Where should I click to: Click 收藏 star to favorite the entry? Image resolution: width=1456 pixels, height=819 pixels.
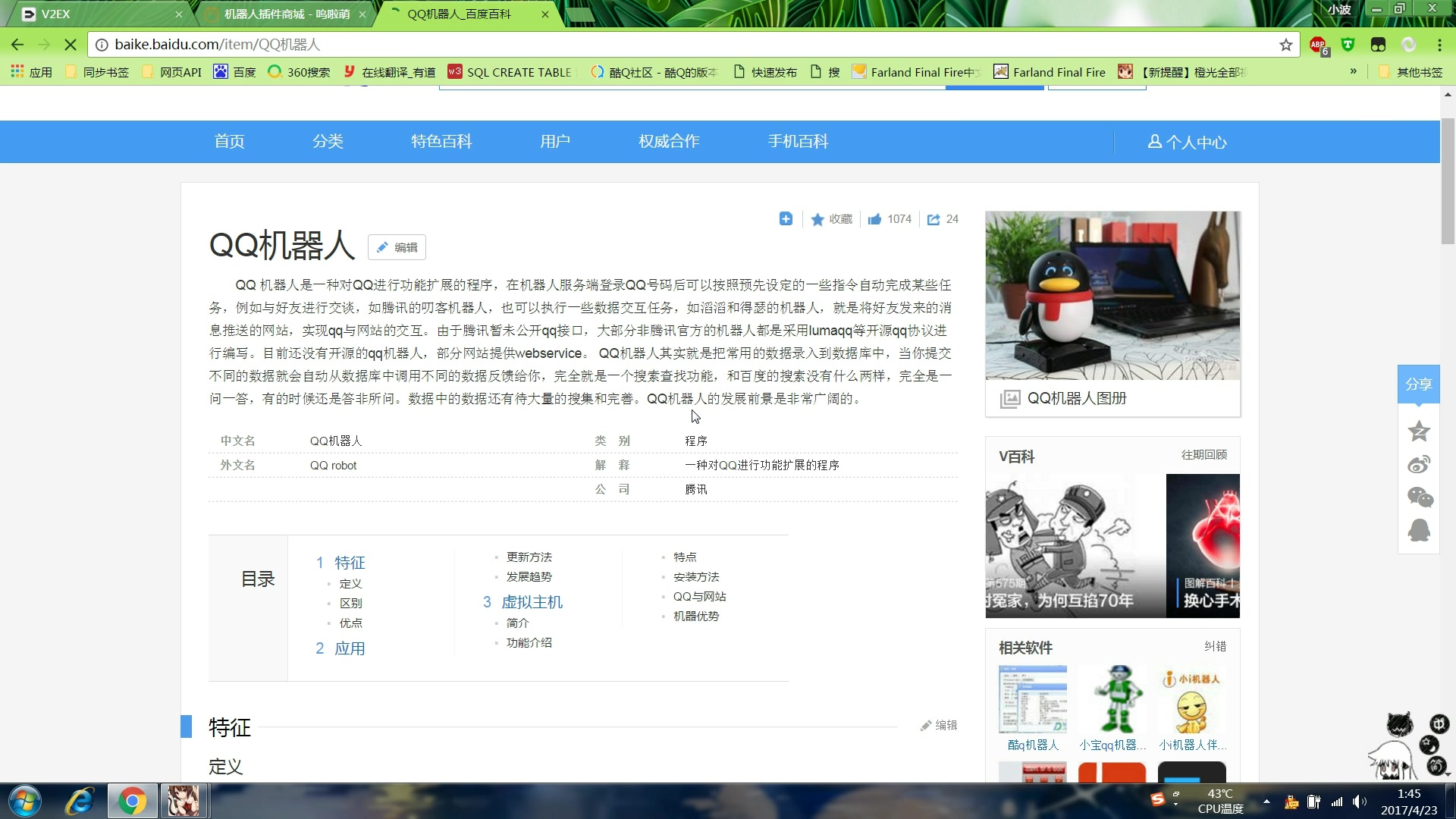coord(832,219)
